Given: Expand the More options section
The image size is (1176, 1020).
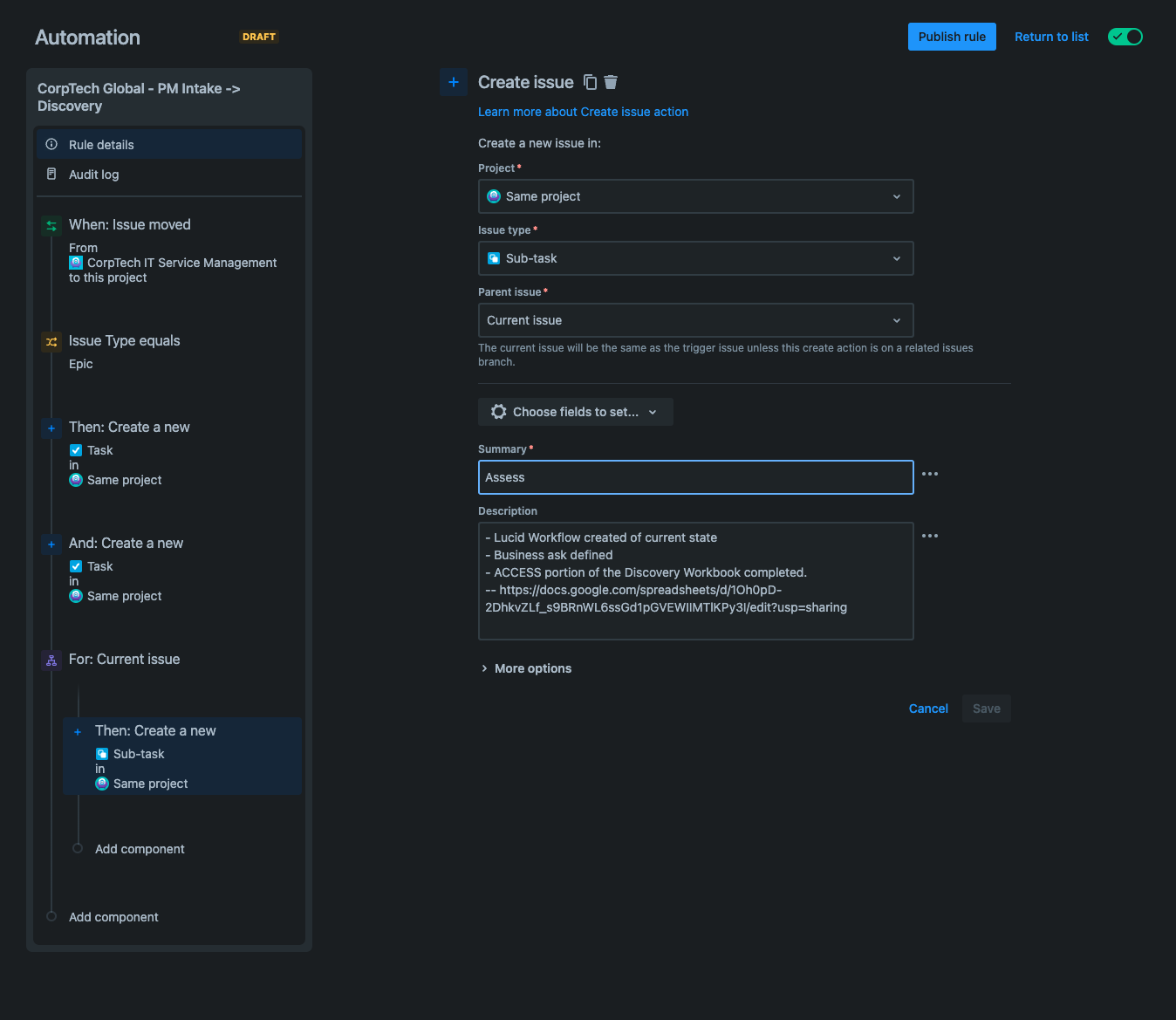Looking at the screenshot, I should [x=527, y=667].
